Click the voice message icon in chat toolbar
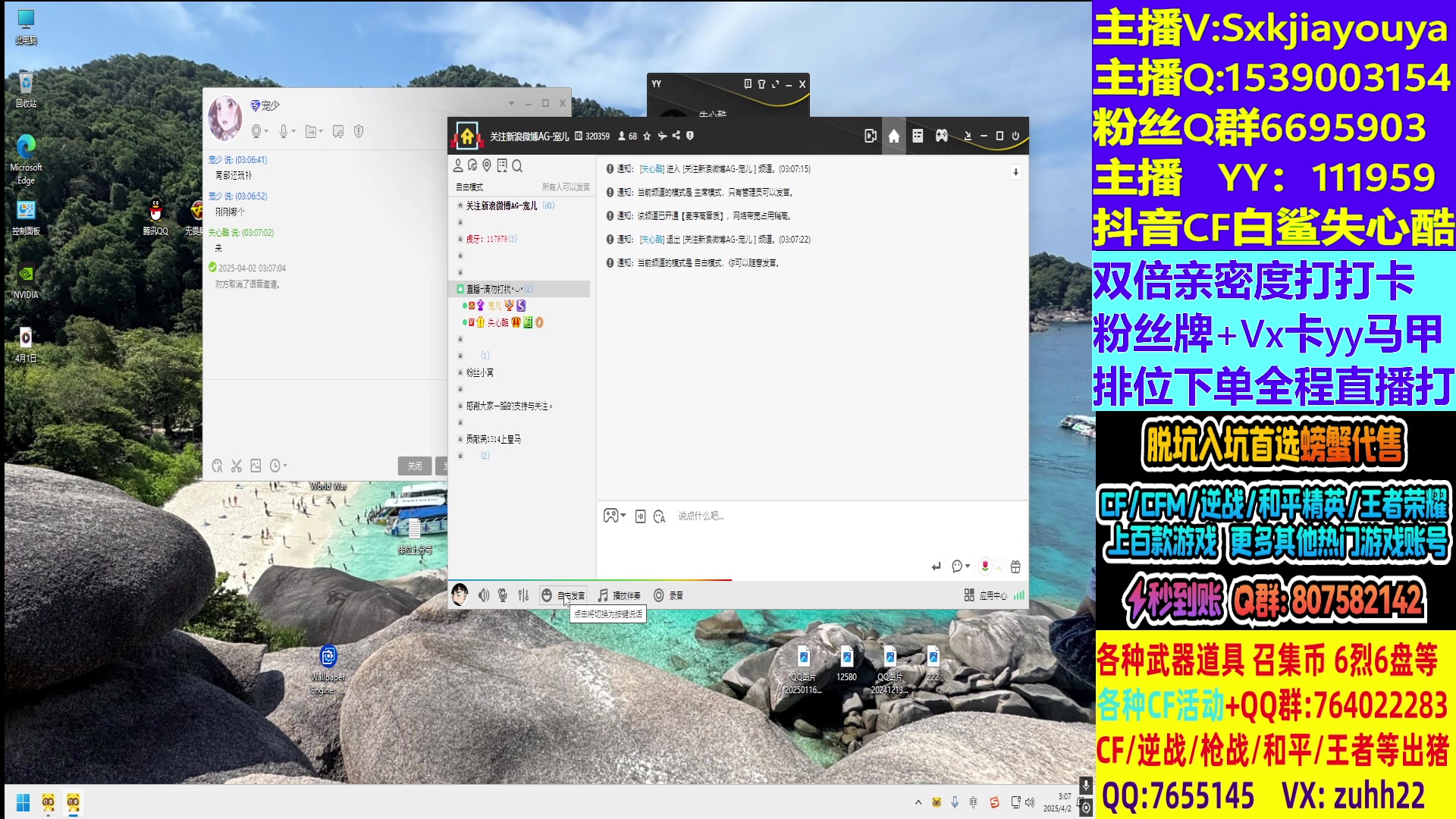 coord(640,516)
